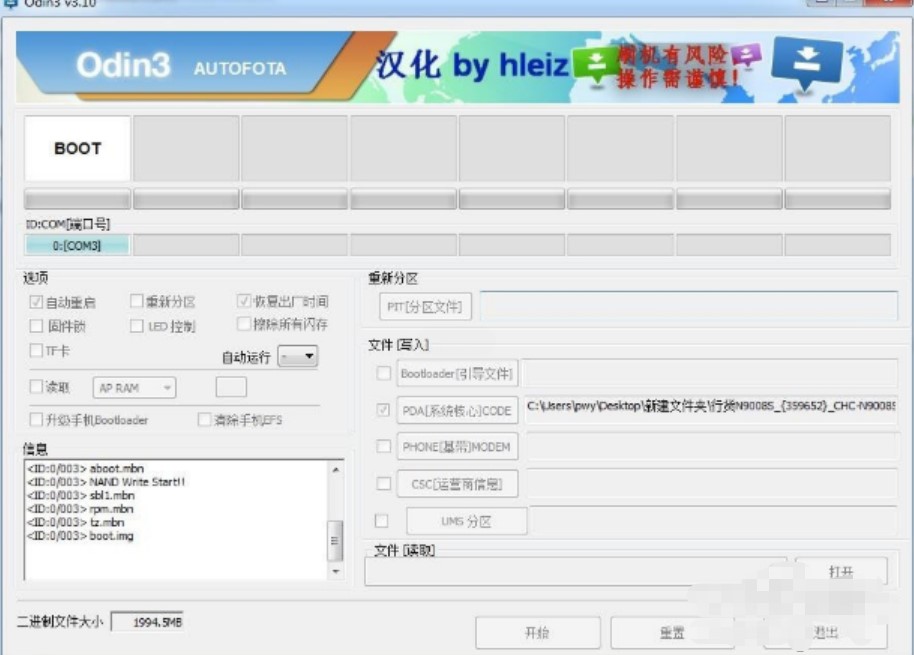Viewport: 914px width, 655px height.
Task: Click the purple transfer icon in banner
Action: point(747,55)
